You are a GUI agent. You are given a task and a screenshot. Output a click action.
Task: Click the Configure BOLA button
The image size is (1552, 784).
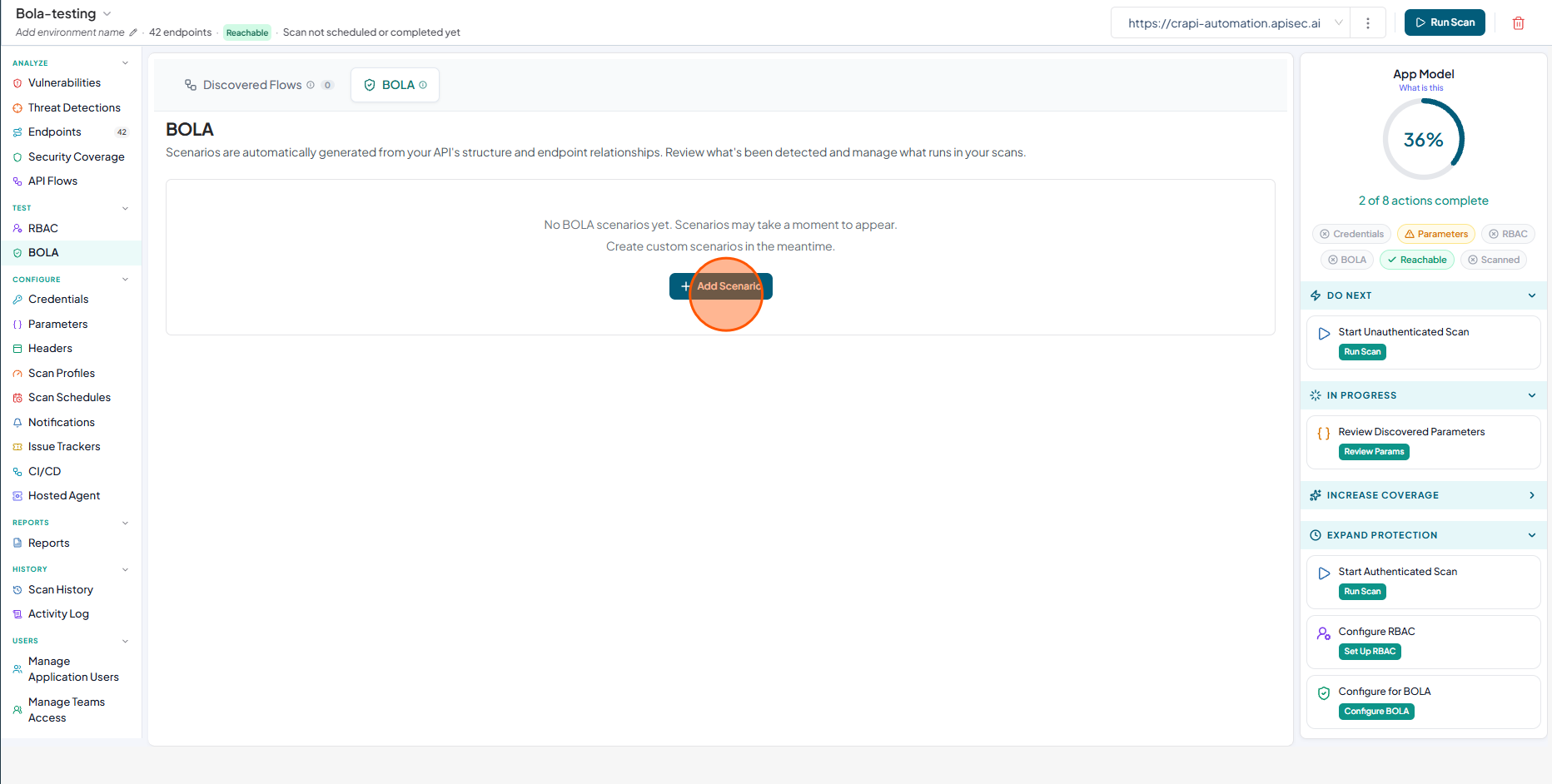[x=1376, y=712]
